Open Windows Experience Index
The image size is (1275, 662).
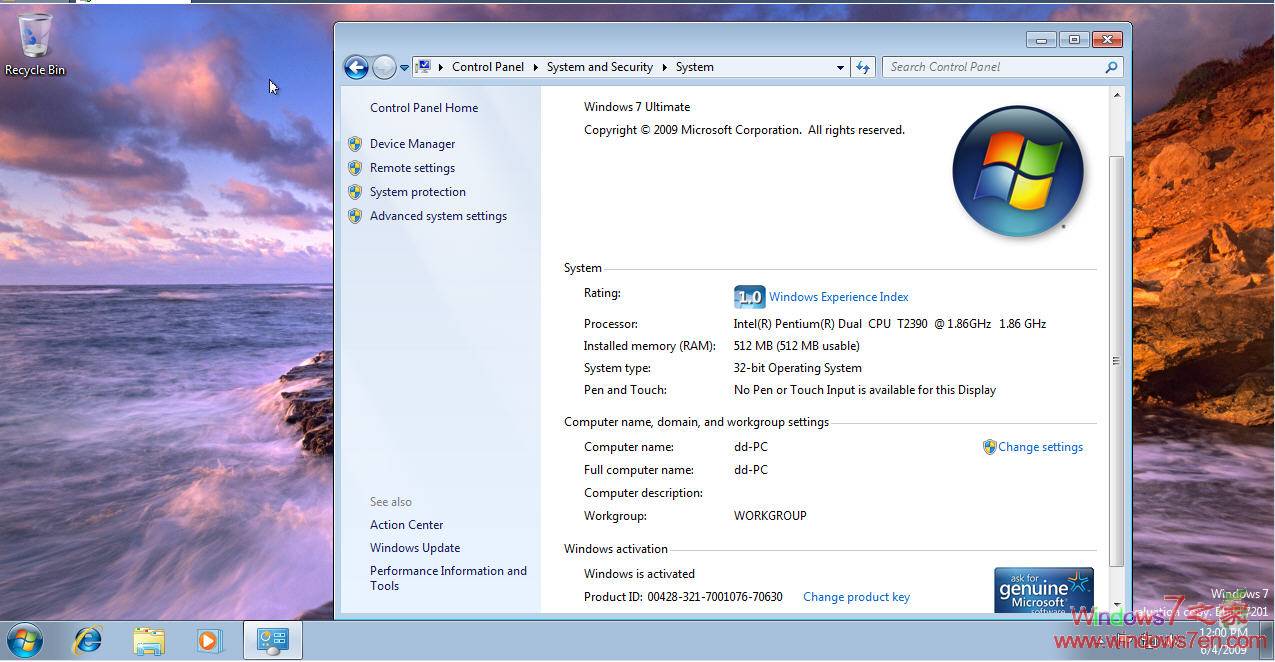point(838,296)
